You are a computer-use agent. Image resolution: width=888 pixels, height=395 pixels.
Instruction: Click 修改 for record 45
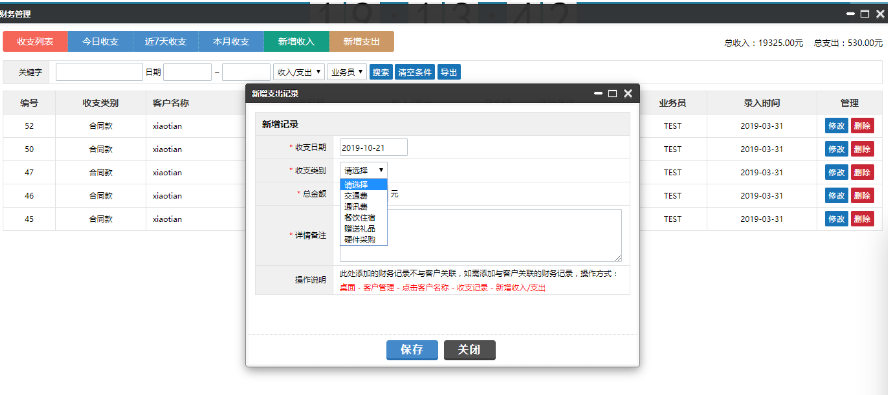836,219
